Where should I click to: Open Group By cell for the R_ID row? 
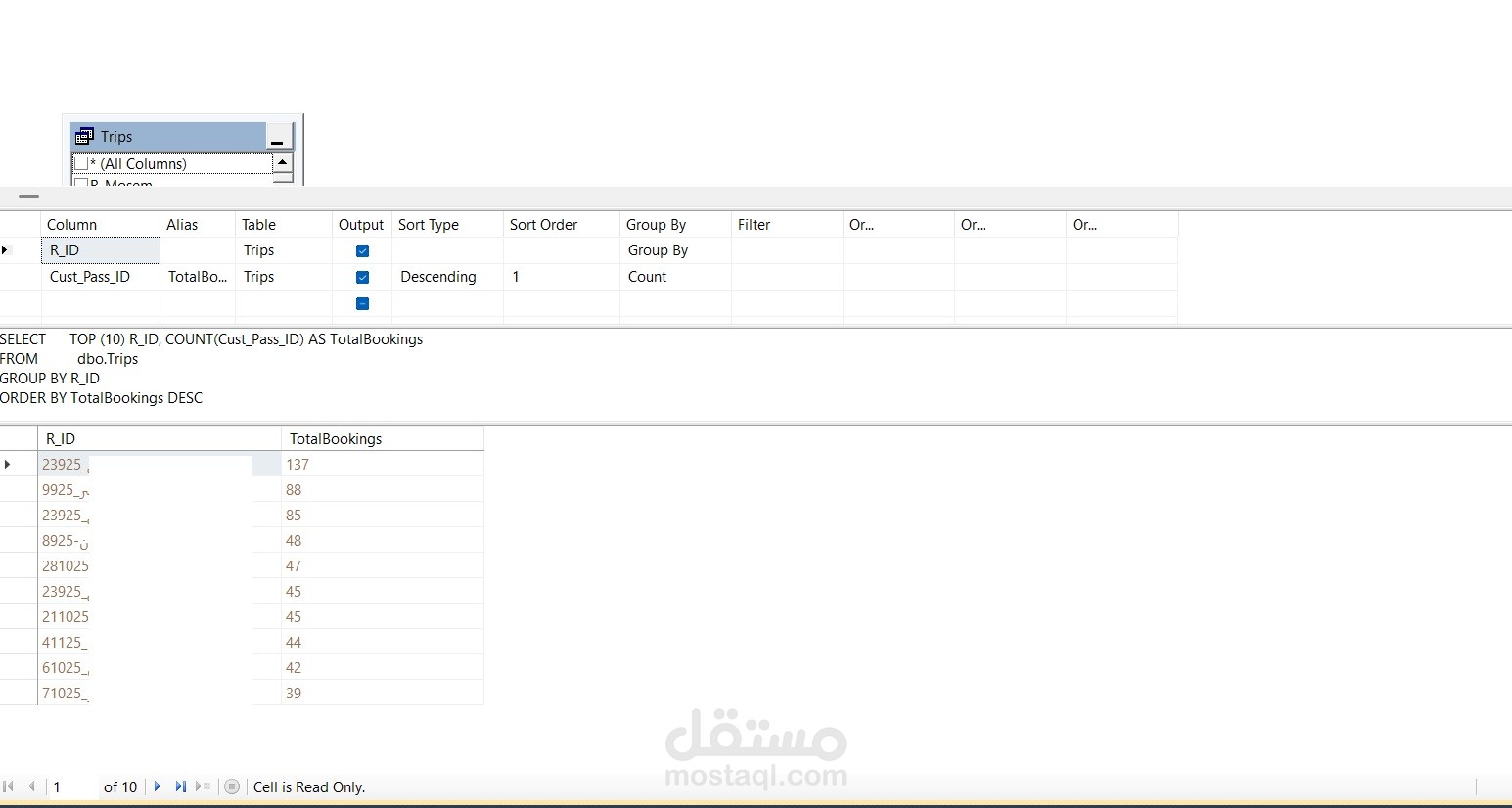coord(675,250)
